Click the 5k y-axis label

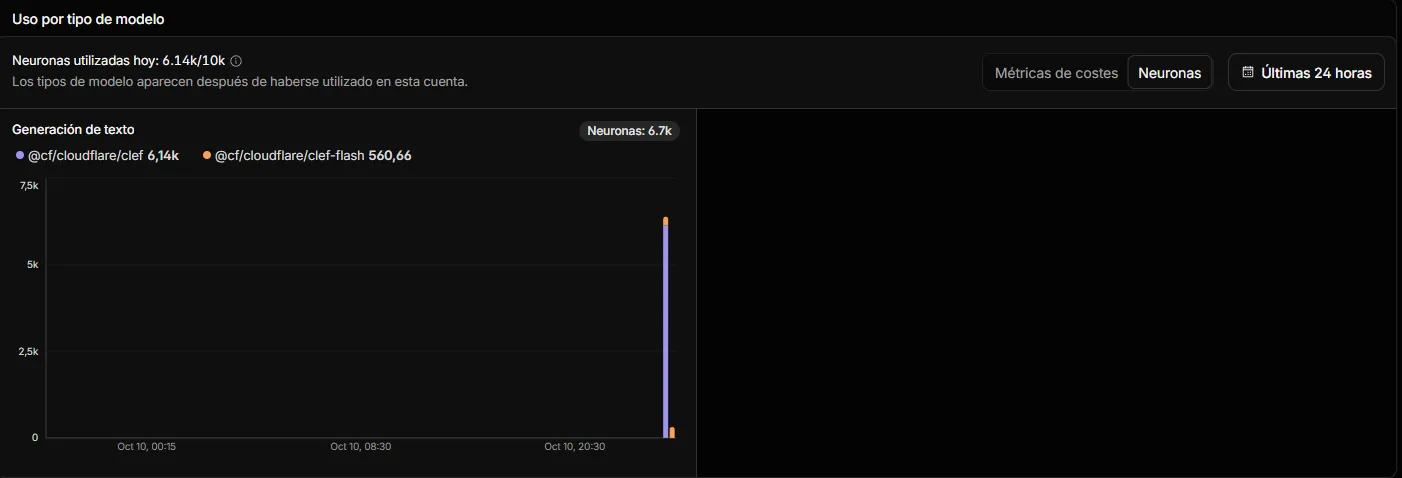point(33,265)
